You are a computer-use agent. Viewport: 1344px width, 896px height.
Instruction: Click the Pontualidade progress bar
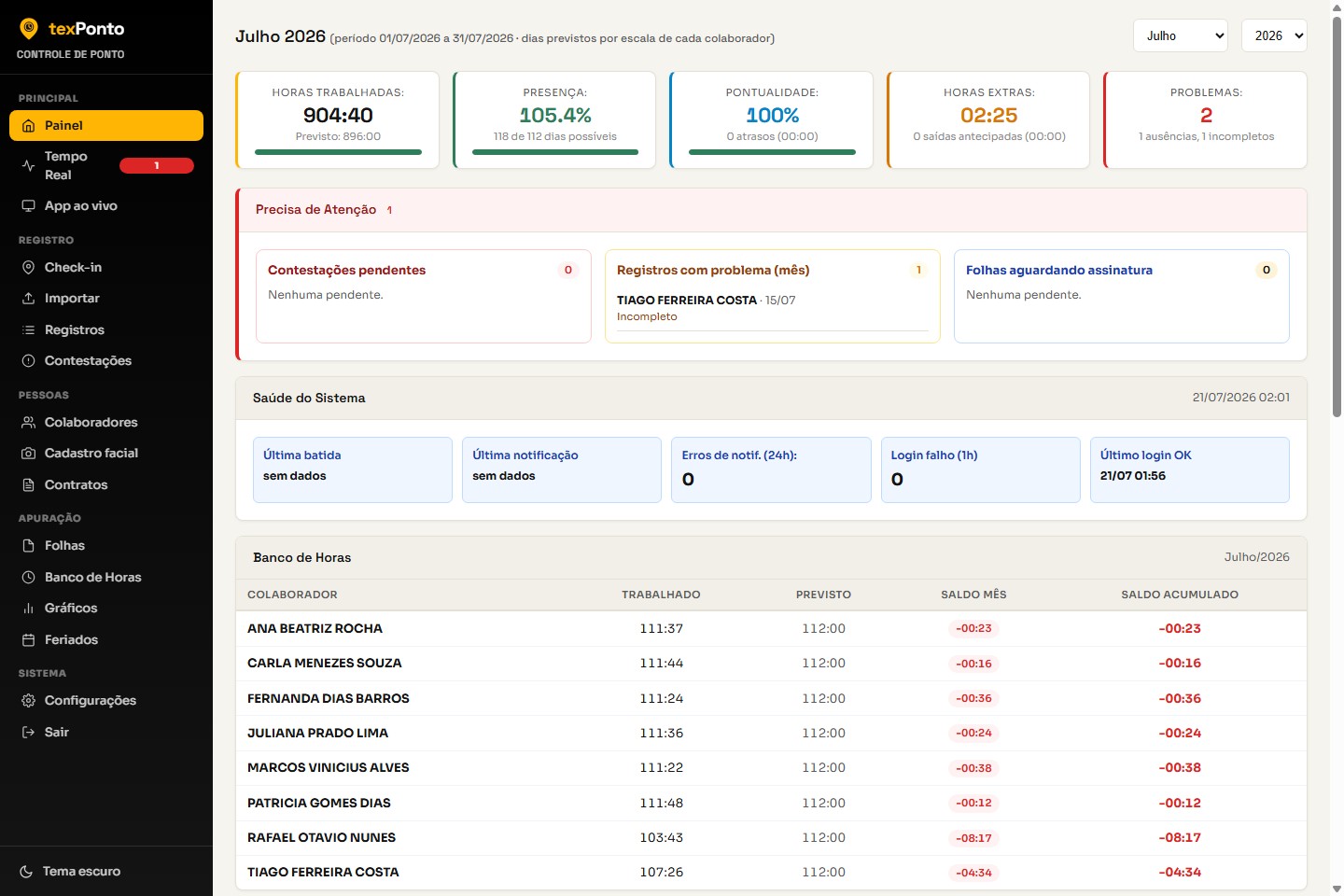(x=772, y=152)
